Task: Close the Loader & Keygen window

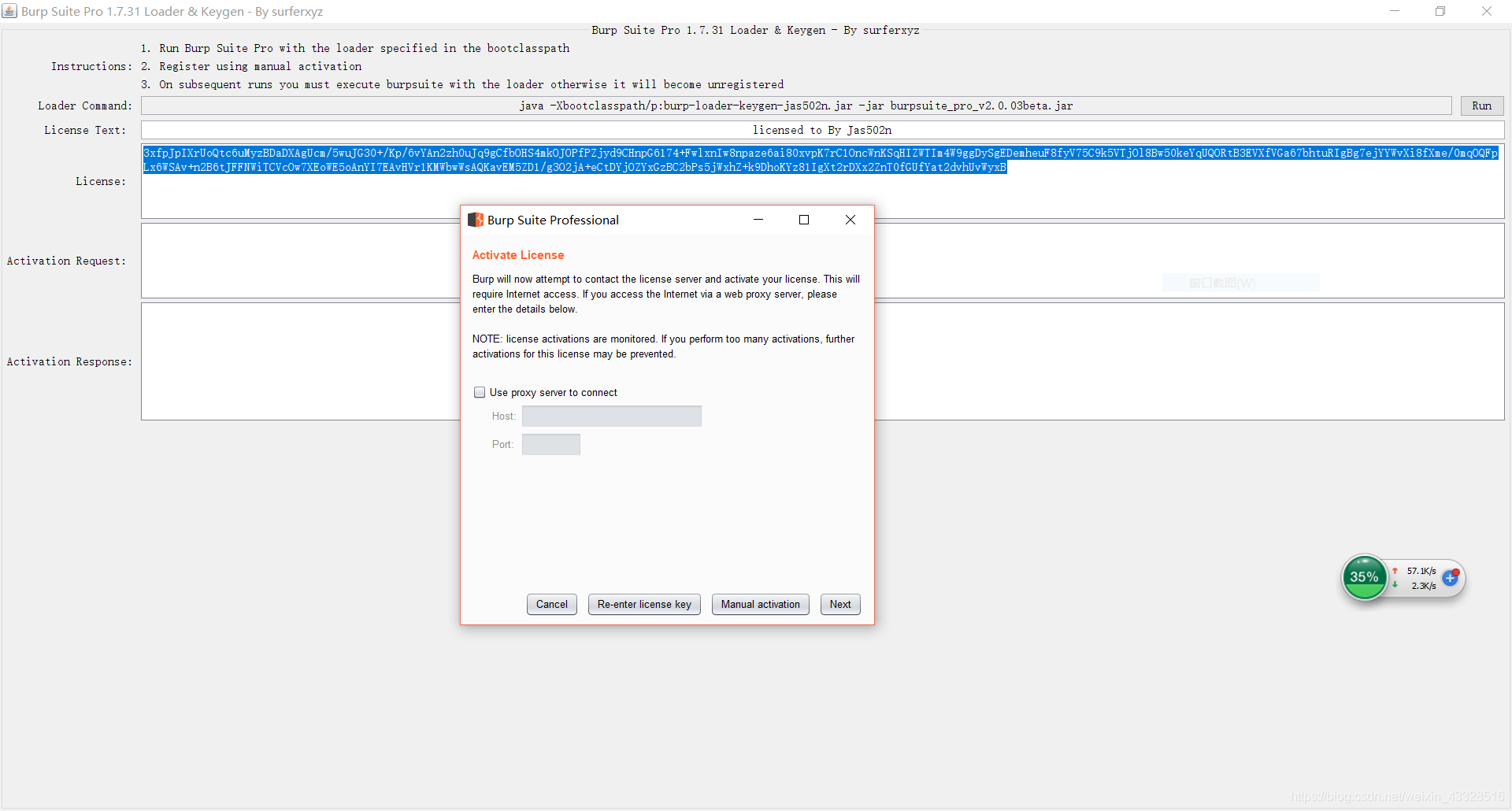Action: 1487,11
